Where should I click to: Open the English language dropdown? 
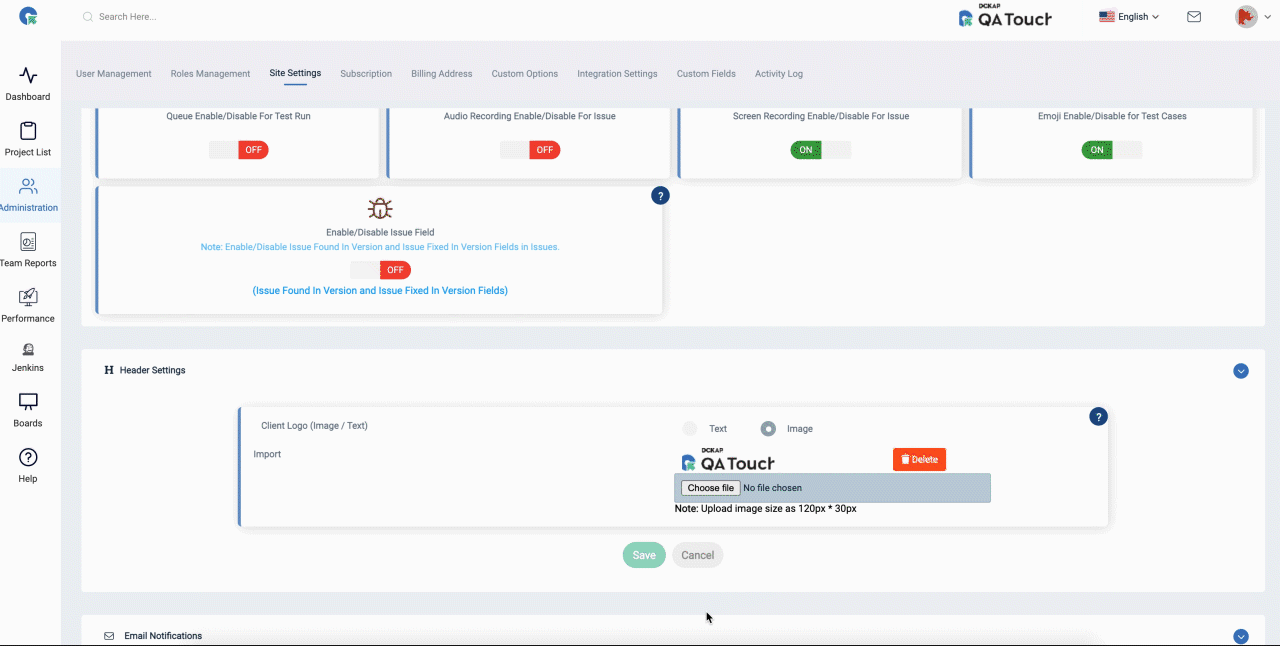(1129, 17)
